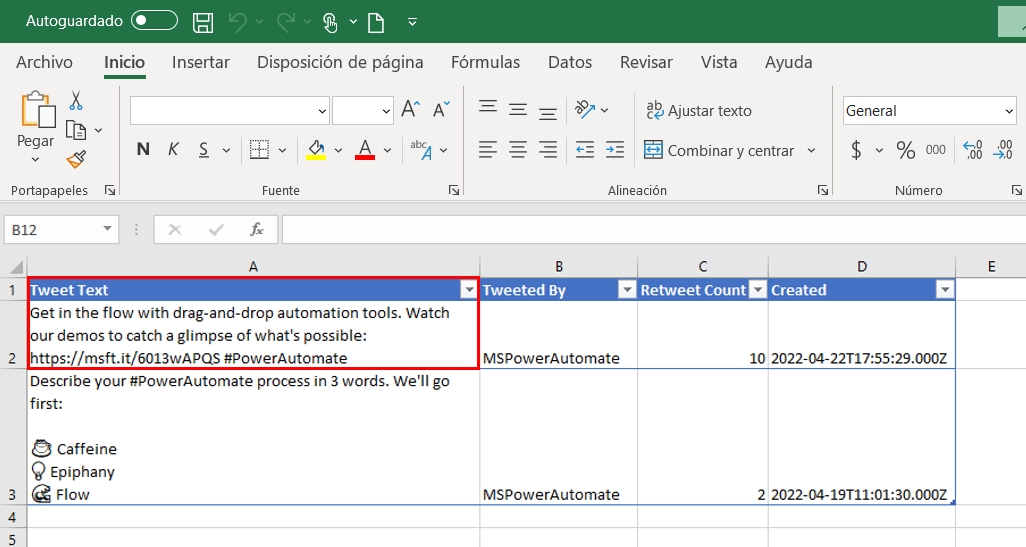The width and height of the screenshot is (1026, 547).
Task: Open the Alineación dialog launcher
Action: [823, 190]
